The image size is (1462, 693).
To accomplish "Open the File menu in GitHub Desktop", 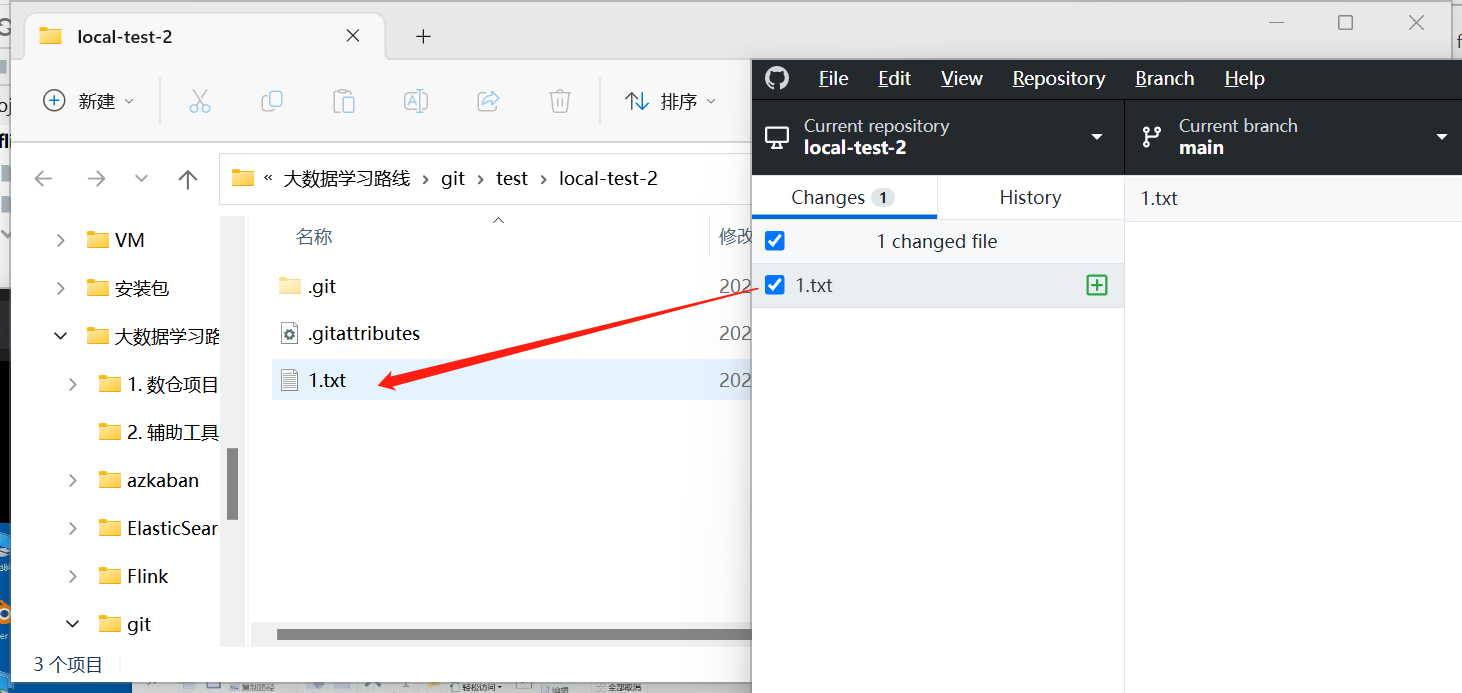I will coord(833,78).
